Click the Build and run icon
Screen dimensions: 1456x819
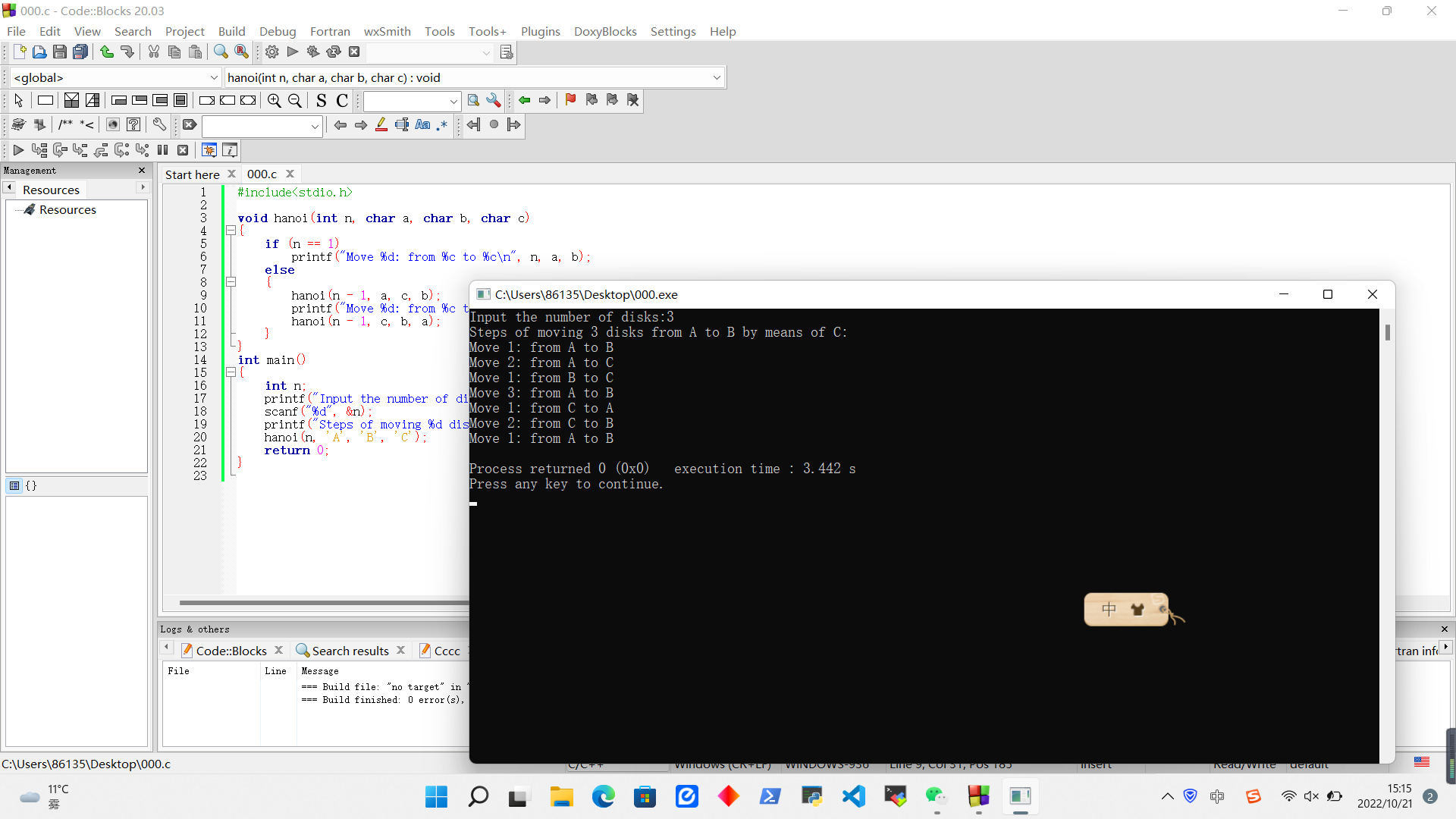pos(313,52)
